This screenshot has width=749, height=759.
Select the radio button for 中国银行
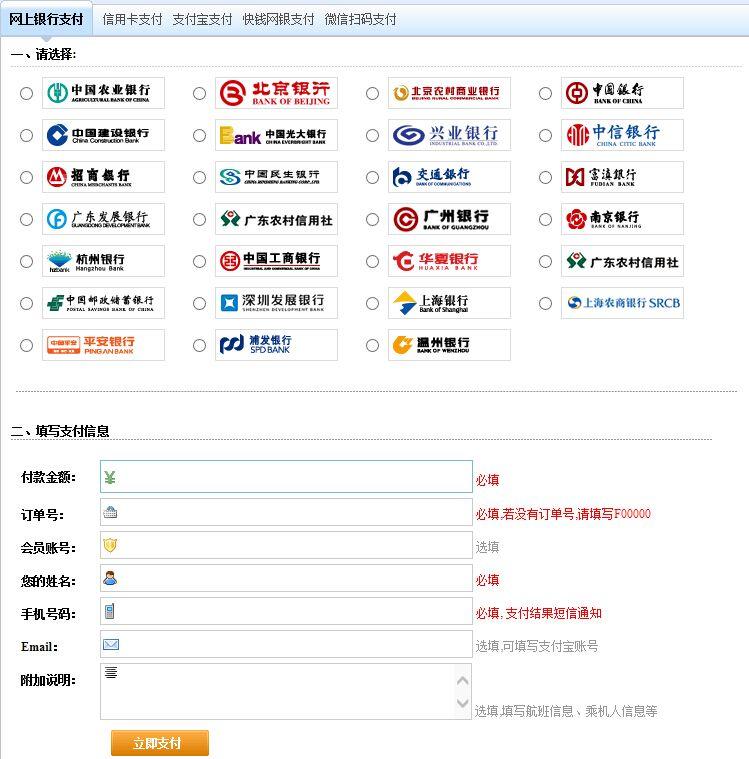[545, 93]
